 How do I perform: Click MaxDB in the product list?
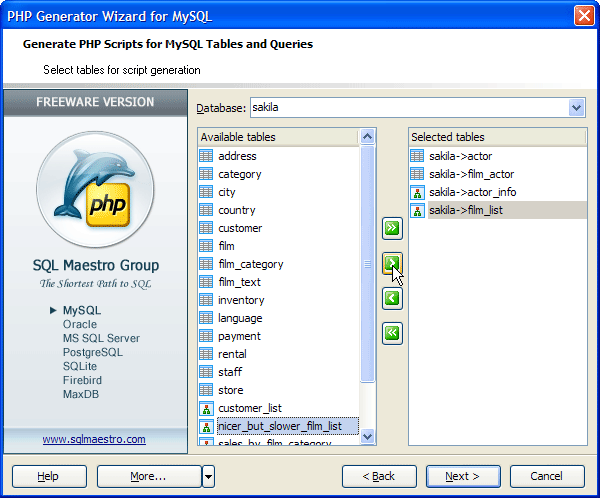81,394
